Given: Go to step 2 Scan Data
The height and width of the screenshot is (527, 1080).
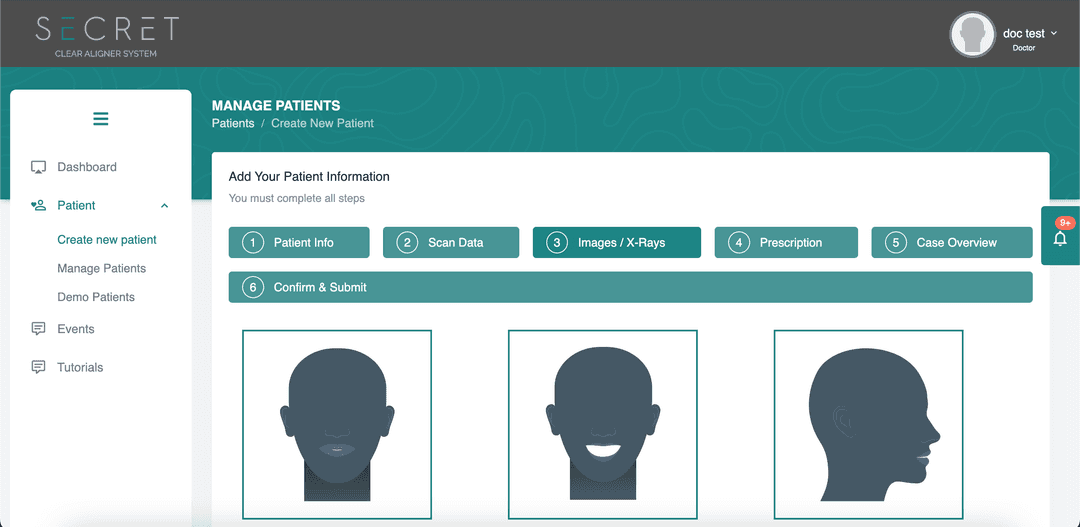Looking at the screenshot, I should 450,242.
